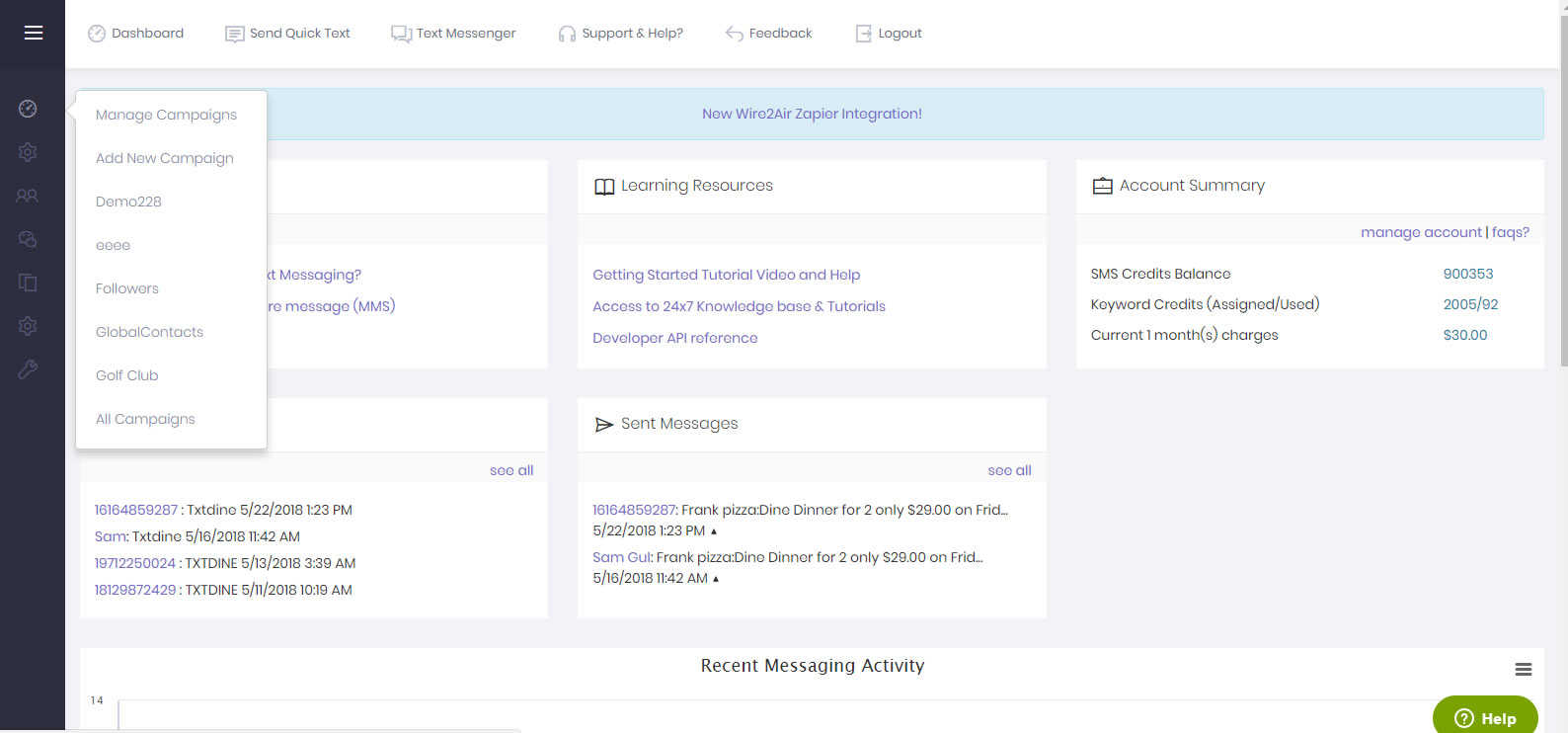Open the wrench tools icon in sidebar
The image size is (1568, 733).
click(28, 369)
